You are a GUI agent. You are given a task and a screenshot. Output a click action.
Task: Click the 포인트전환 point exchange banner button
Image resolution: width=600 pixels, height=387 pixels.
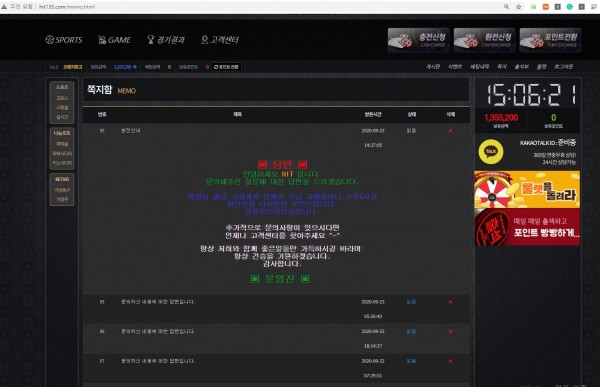(x=550, y=40)
